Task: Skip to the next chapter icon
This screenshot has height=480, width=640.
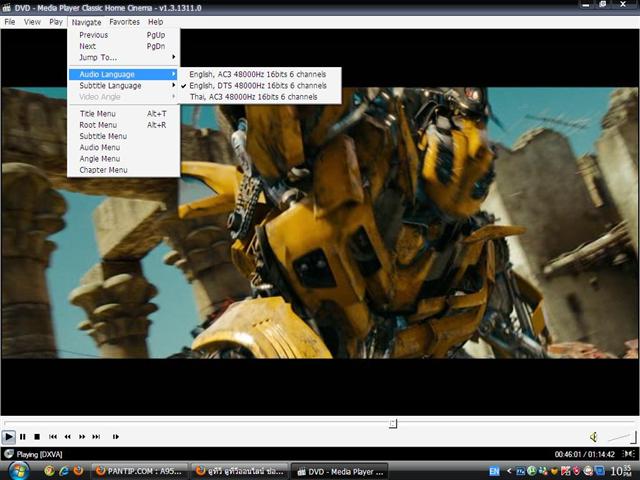Action: point(96,437)
